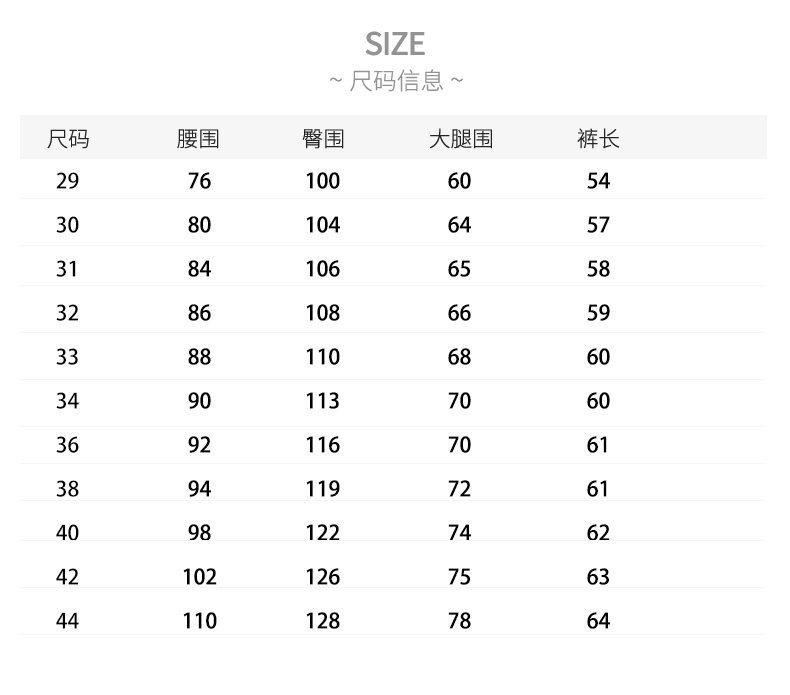Image resolution: width=790 pixels, height=695 pixels.
Task: Click thigh value 78 in size 44 row
Action: coord(459,621)
